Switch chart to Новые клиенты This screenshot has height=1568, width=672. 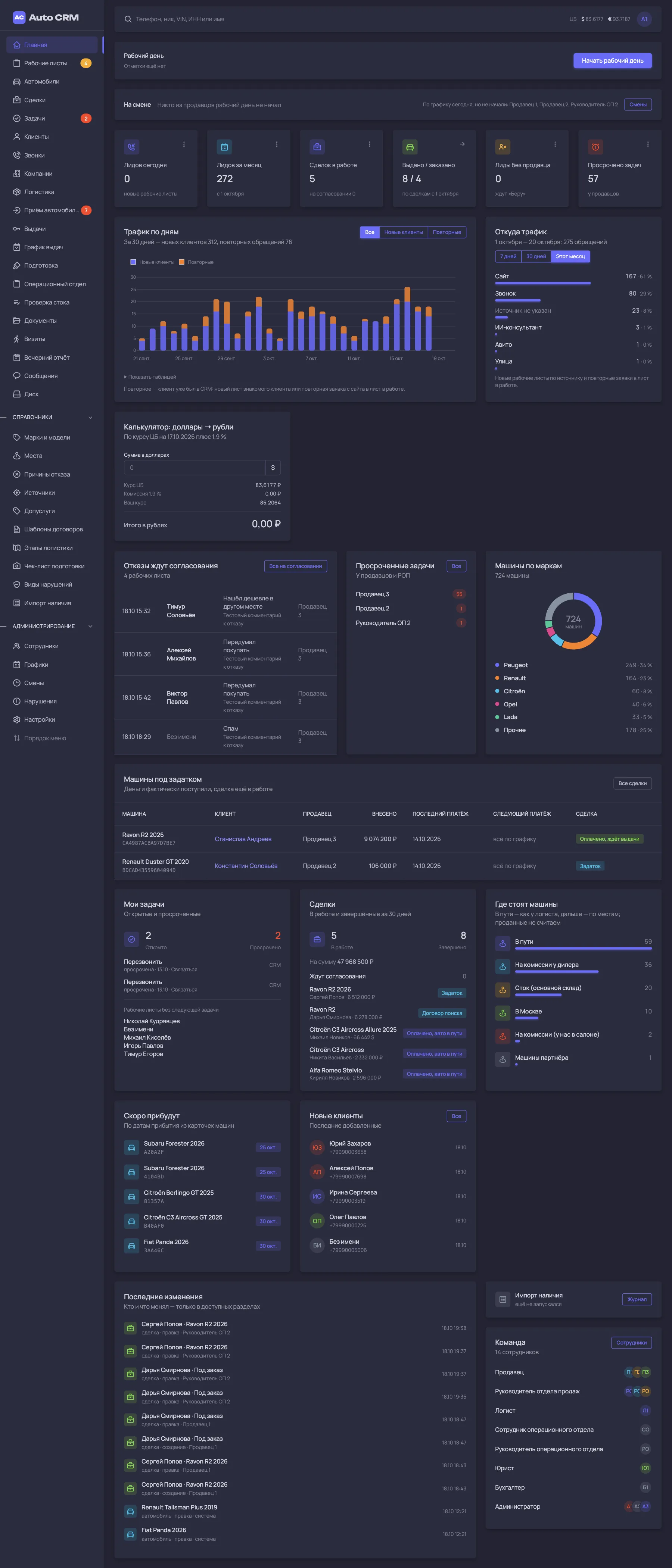tap(403, 232)
